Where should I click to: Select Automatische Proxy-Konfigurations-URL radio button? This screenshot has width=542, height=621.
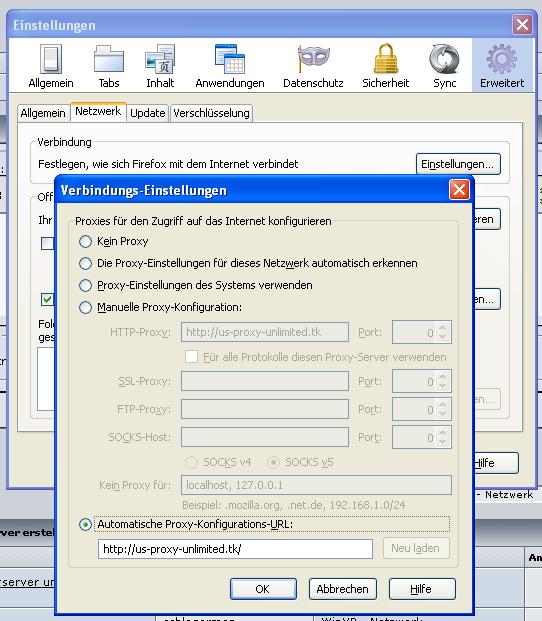click(x=85, y=524)
